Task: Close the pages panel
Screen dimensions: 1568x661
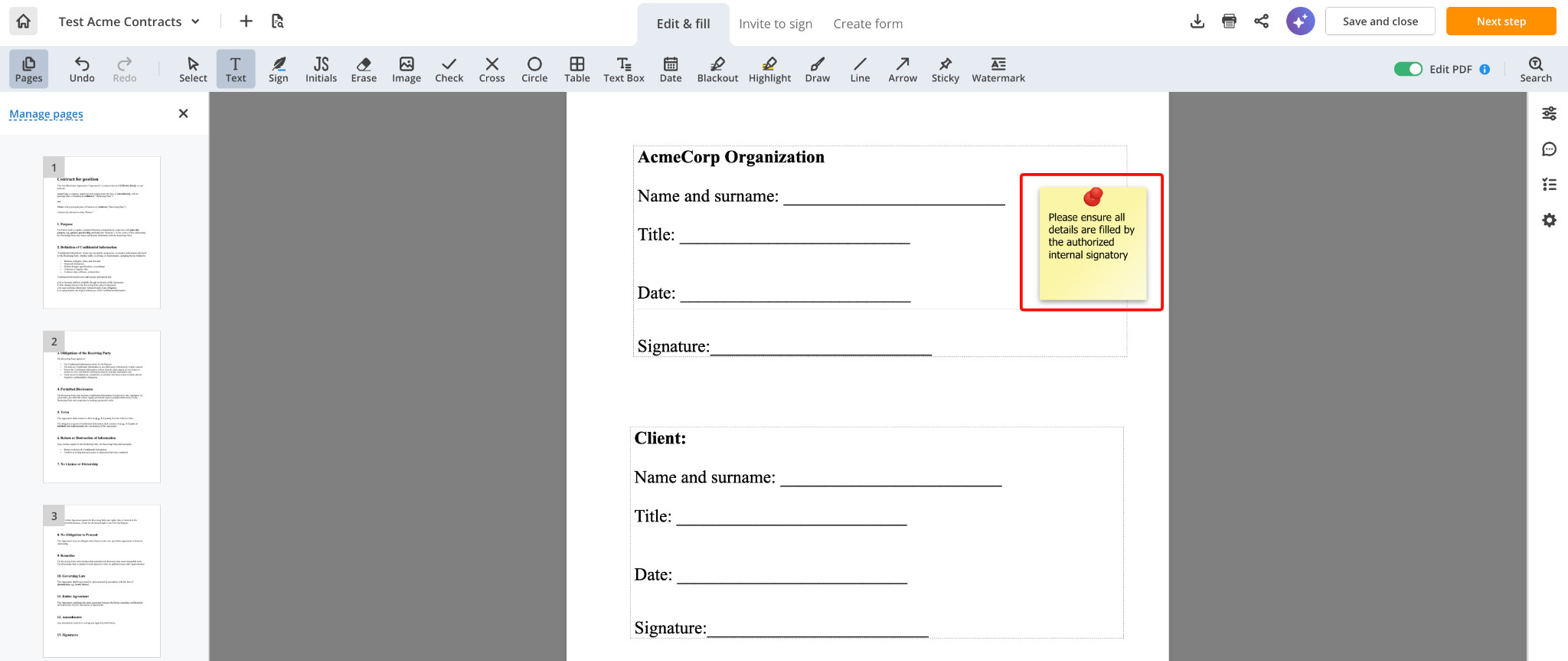Action: (183, 113)
